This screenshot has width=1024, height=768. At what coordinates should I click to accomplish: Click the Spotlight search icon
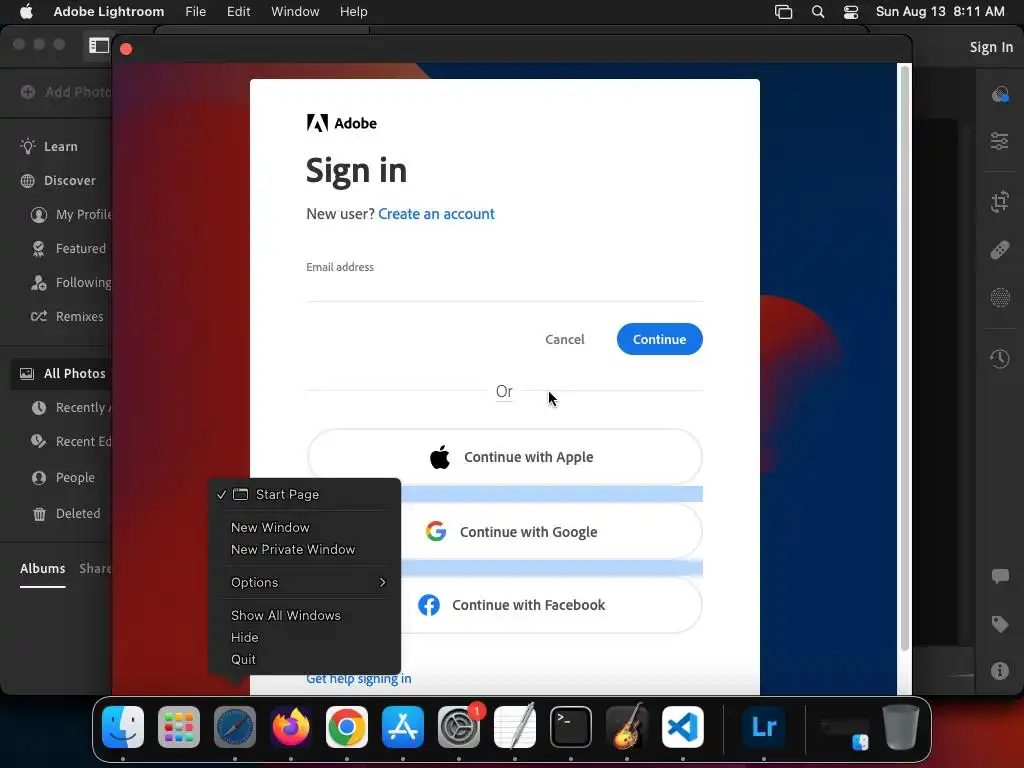818,12
